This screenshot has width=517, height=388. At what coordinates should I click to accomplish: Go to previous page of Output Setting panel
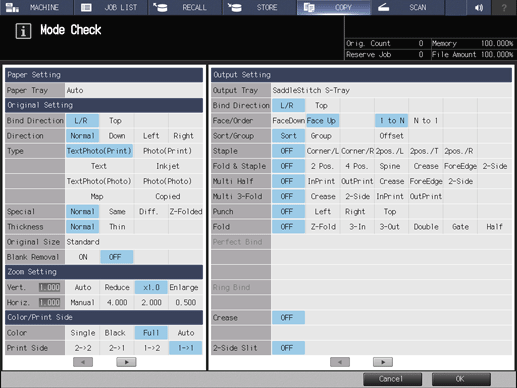point(340,362)
